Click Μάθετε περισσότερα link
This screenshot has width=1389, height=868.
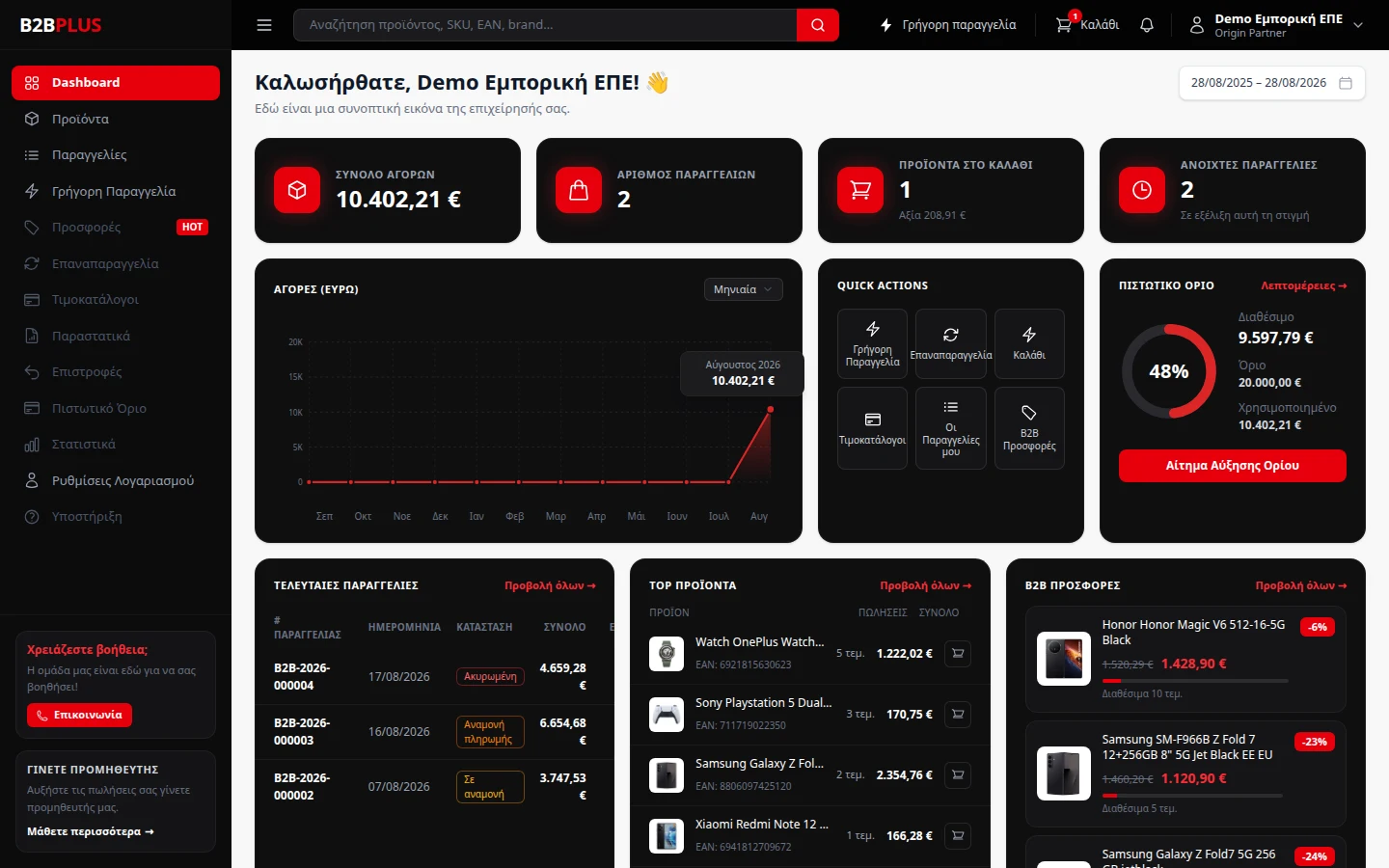coord(91,831)
